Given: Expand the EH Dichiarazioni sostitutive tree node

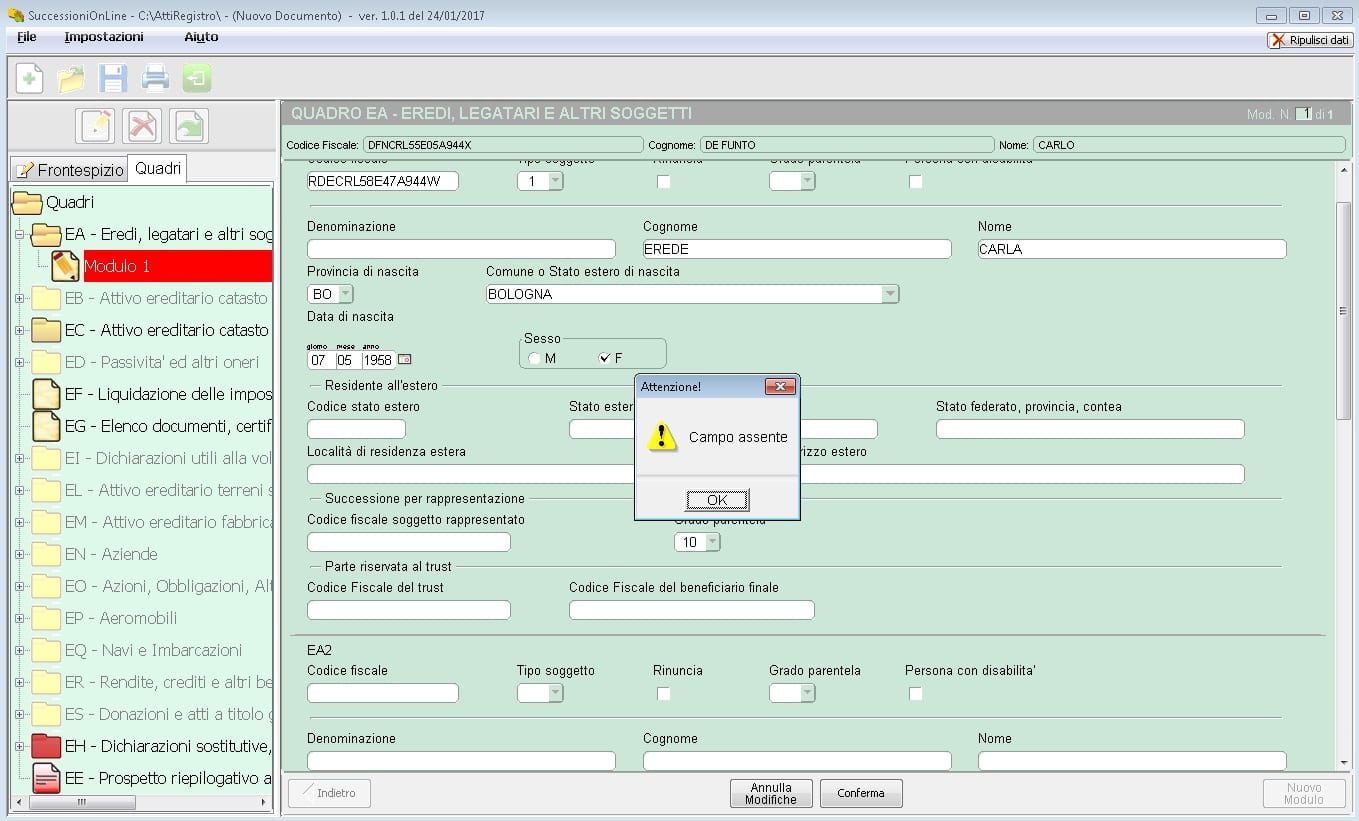Looking at the screenshot, I should 19,746.
